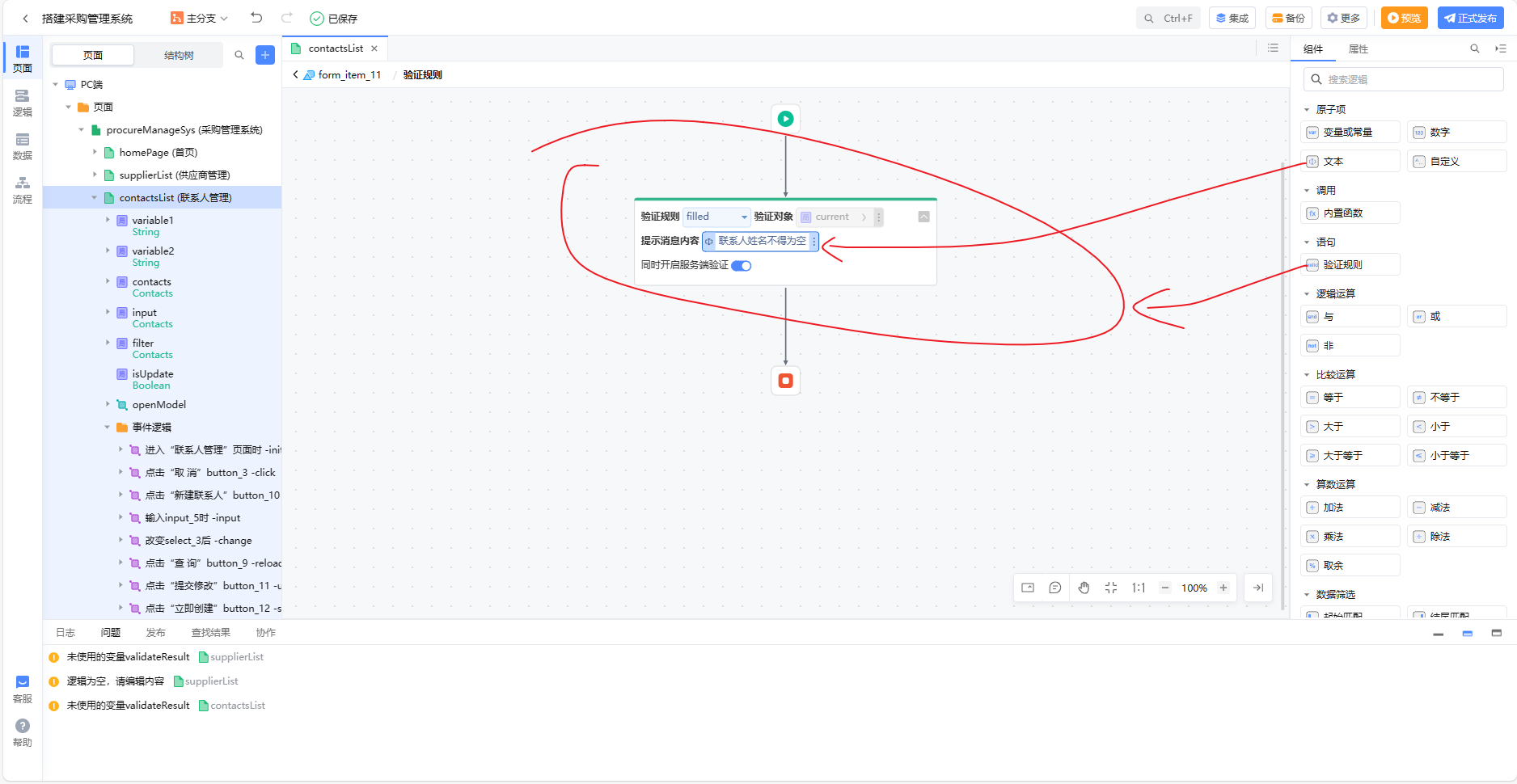This screenshot has width=1517, height=784.
Task: Open the 数据 section in left sidebar
Action: tap(23, 146)
